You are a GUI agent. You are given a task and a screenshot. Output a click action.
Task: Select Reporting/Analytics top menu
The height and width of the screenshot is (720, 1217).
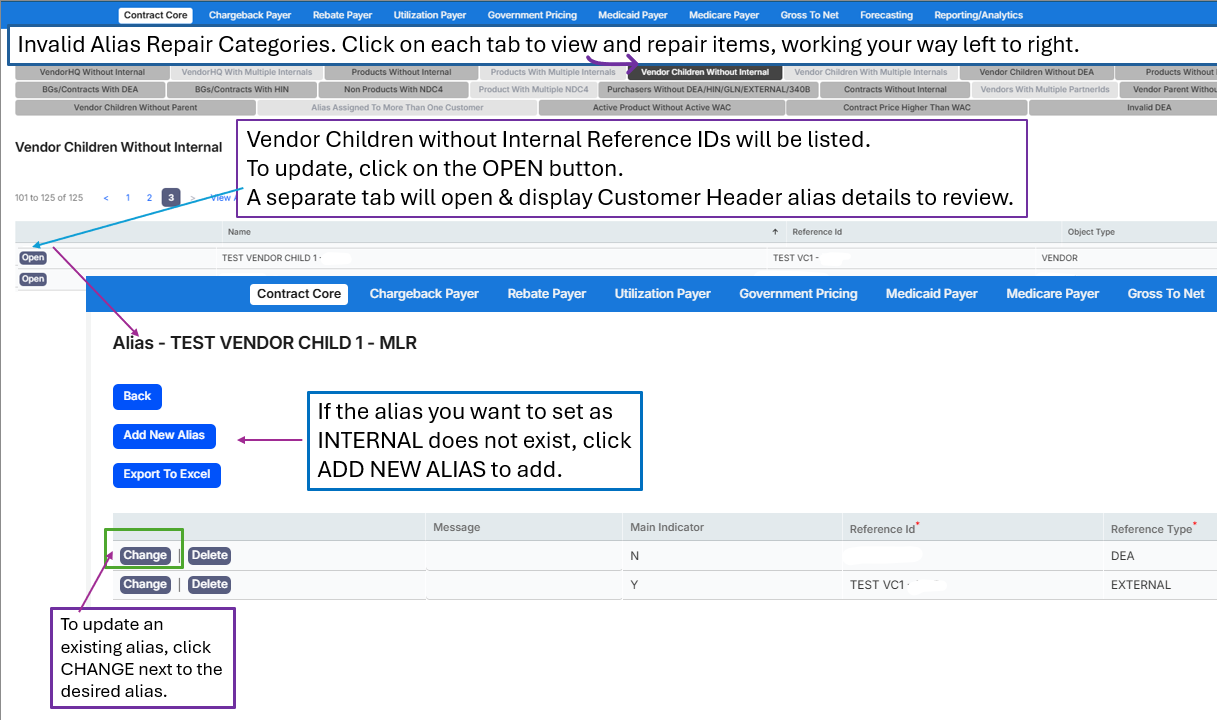[x=979, y=15]
